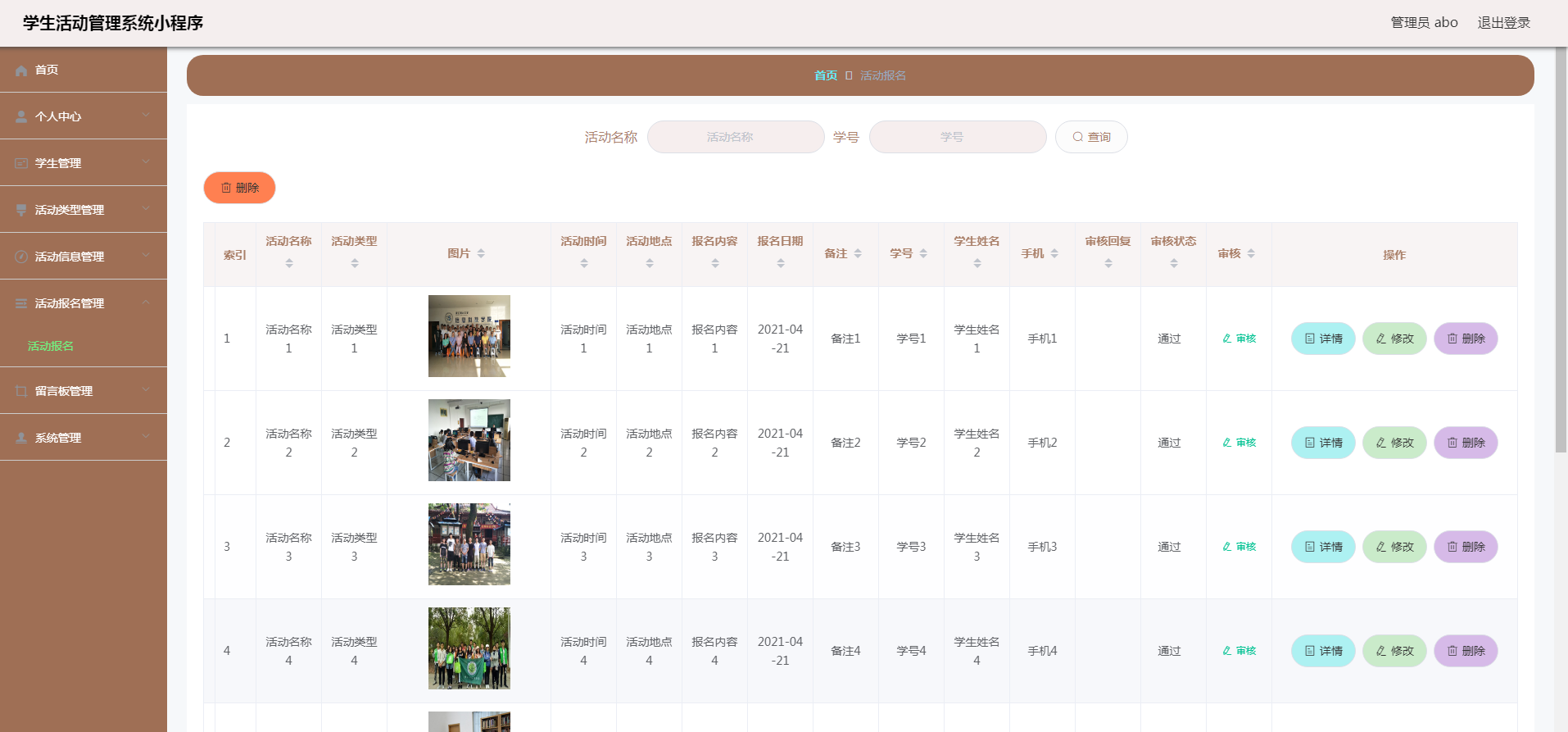This screenshot has height=732, width=1568.
Task: Collapse the 活动报名管理 chevron
Action: 146,302
